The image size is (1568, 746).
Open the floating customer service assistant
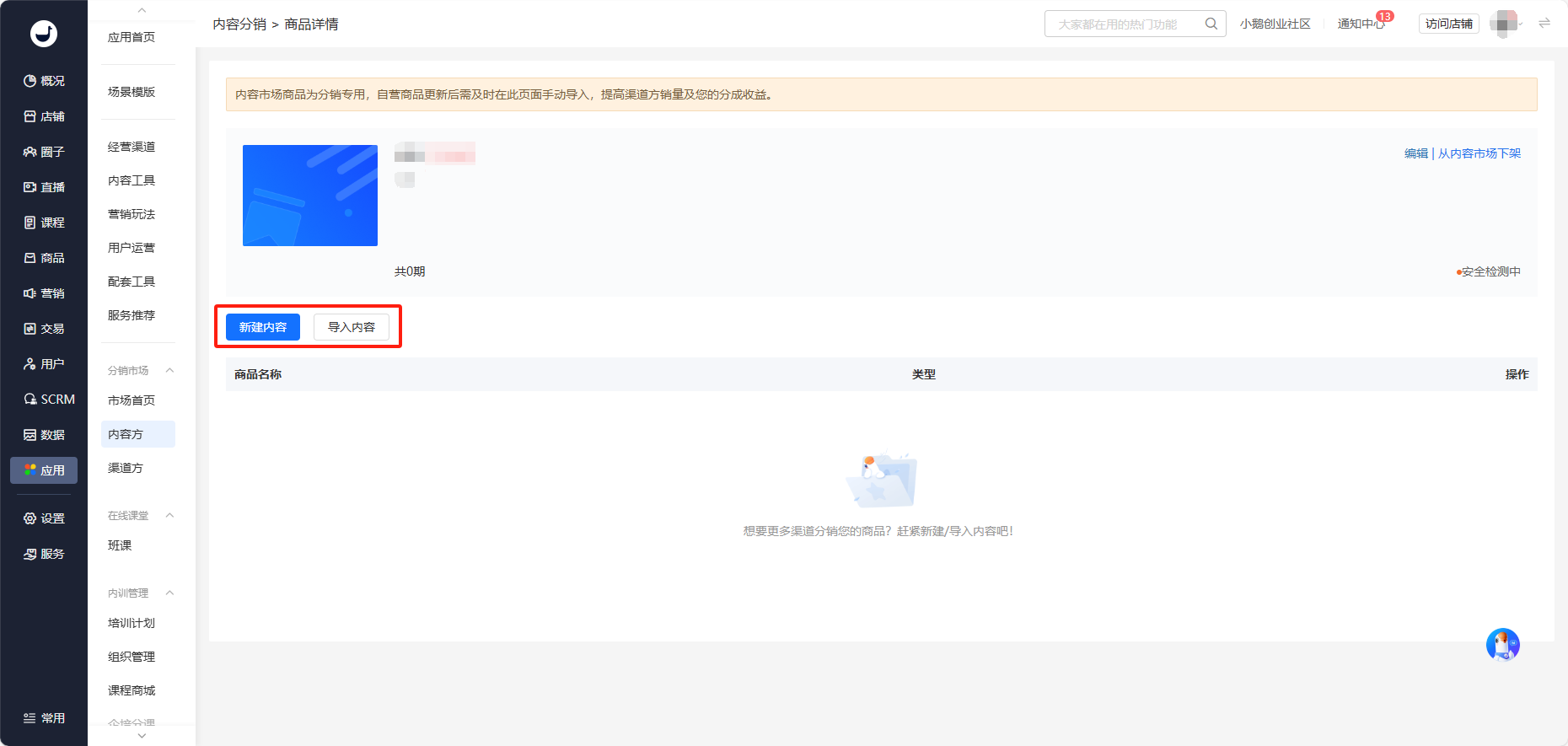pyautogui.click(x=1503, y=645)
